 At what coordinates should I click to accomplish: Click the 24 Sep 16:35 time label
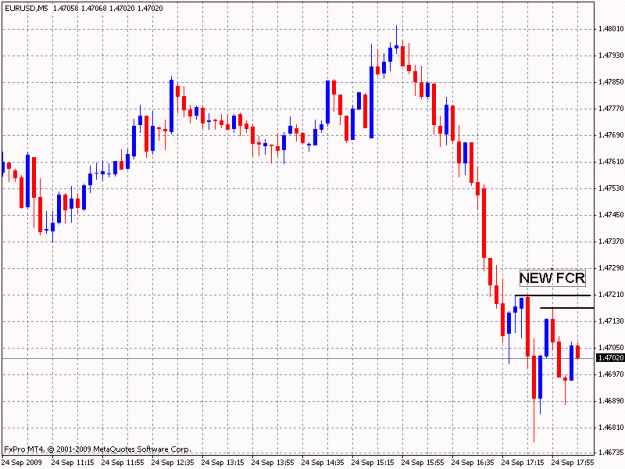tap(473, 463)
